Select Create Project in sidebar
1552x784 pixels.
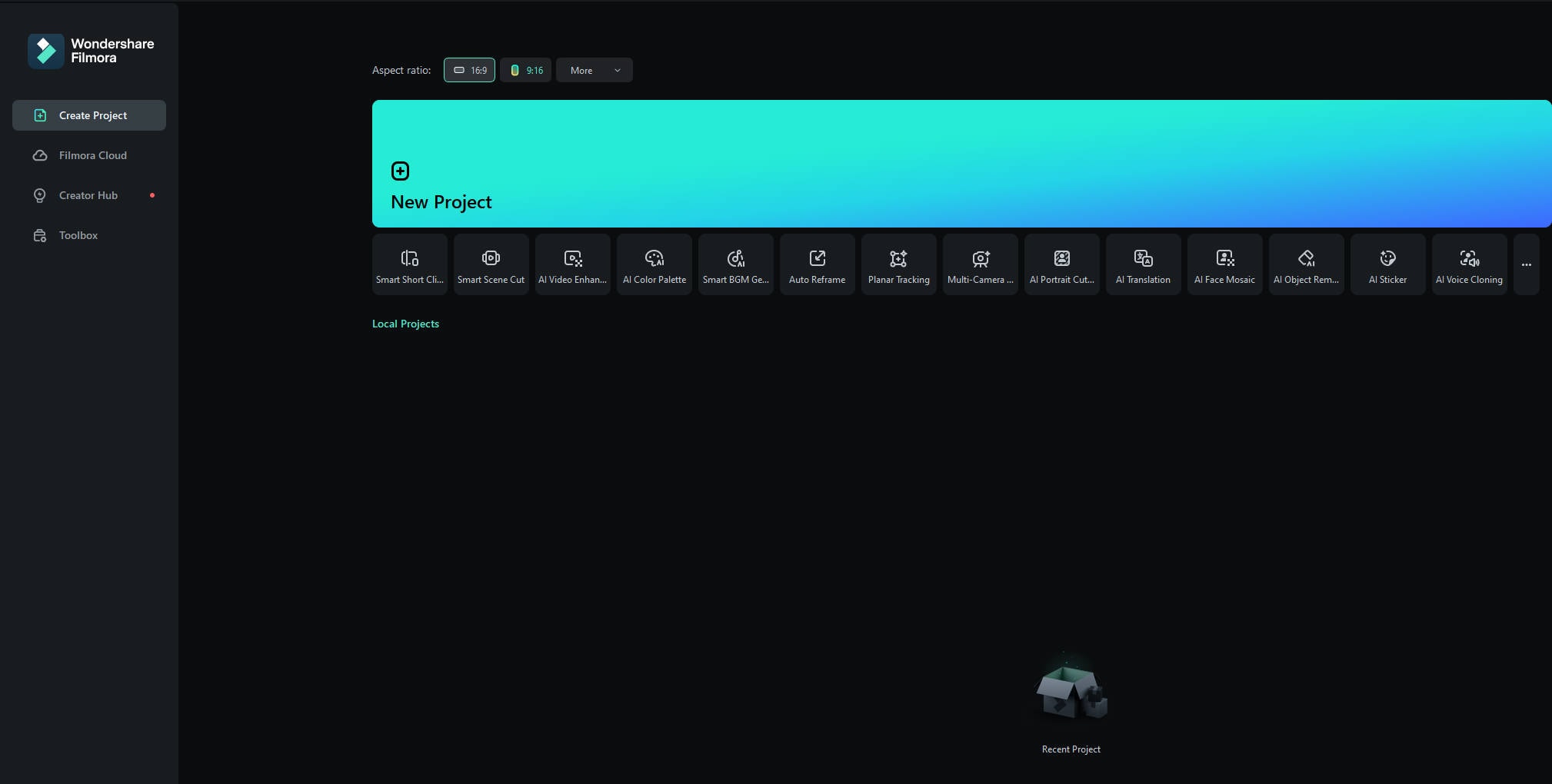click(x=89, y=115)
